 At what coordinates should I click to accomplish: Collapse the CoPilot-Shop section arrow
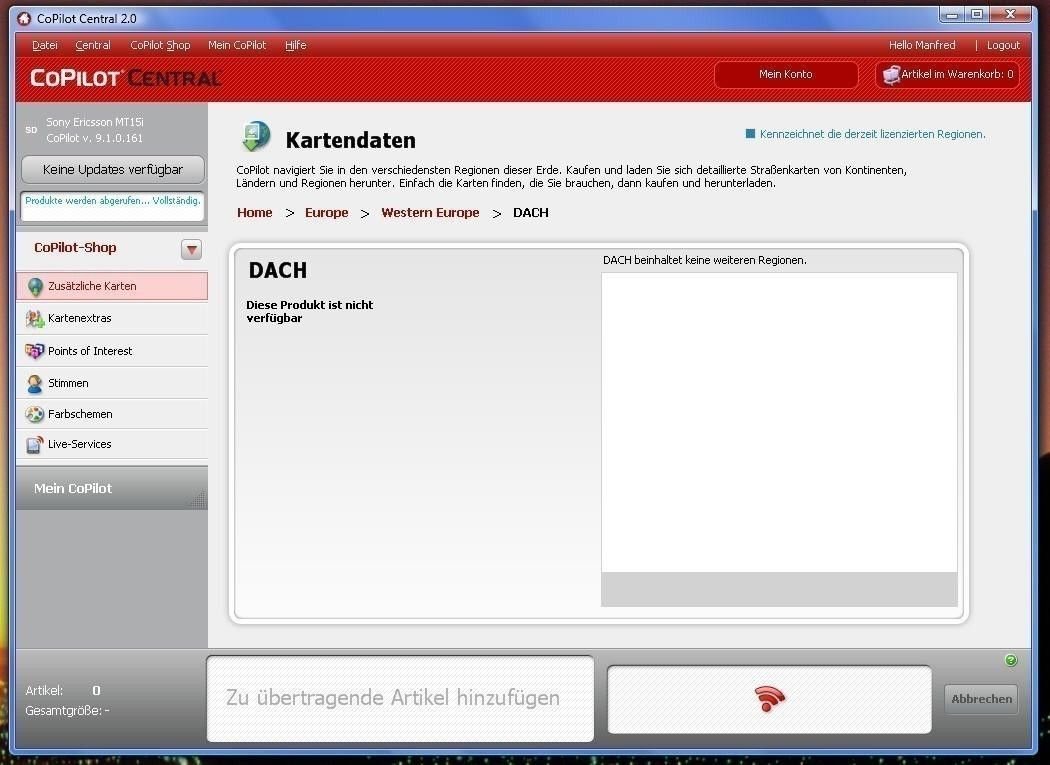click(192, 249)
